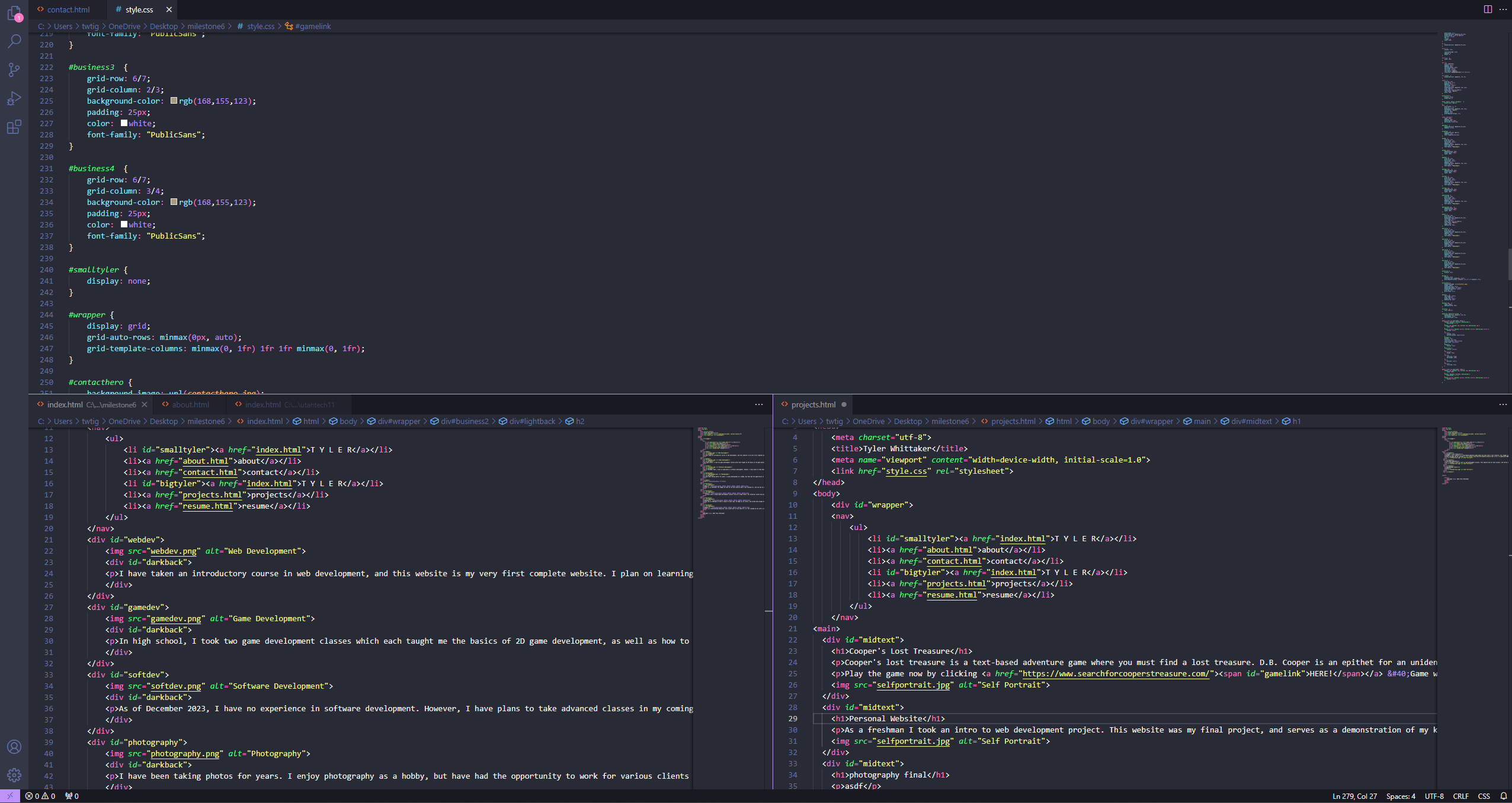Open the Accounts menu icon
This screenshot has width=1512, height=803.
(14, 747)
